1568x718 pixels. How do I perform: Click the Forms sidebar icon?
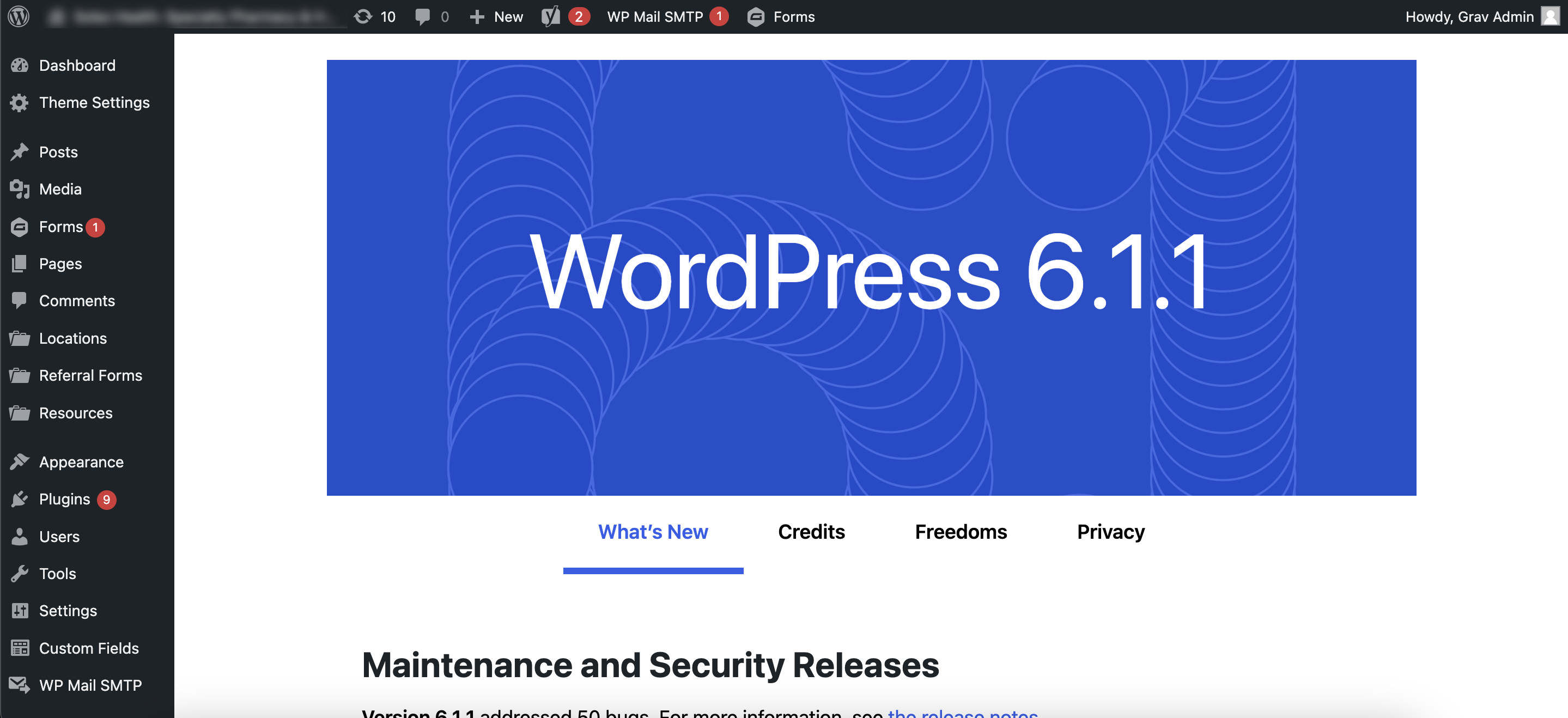(20, 227)
